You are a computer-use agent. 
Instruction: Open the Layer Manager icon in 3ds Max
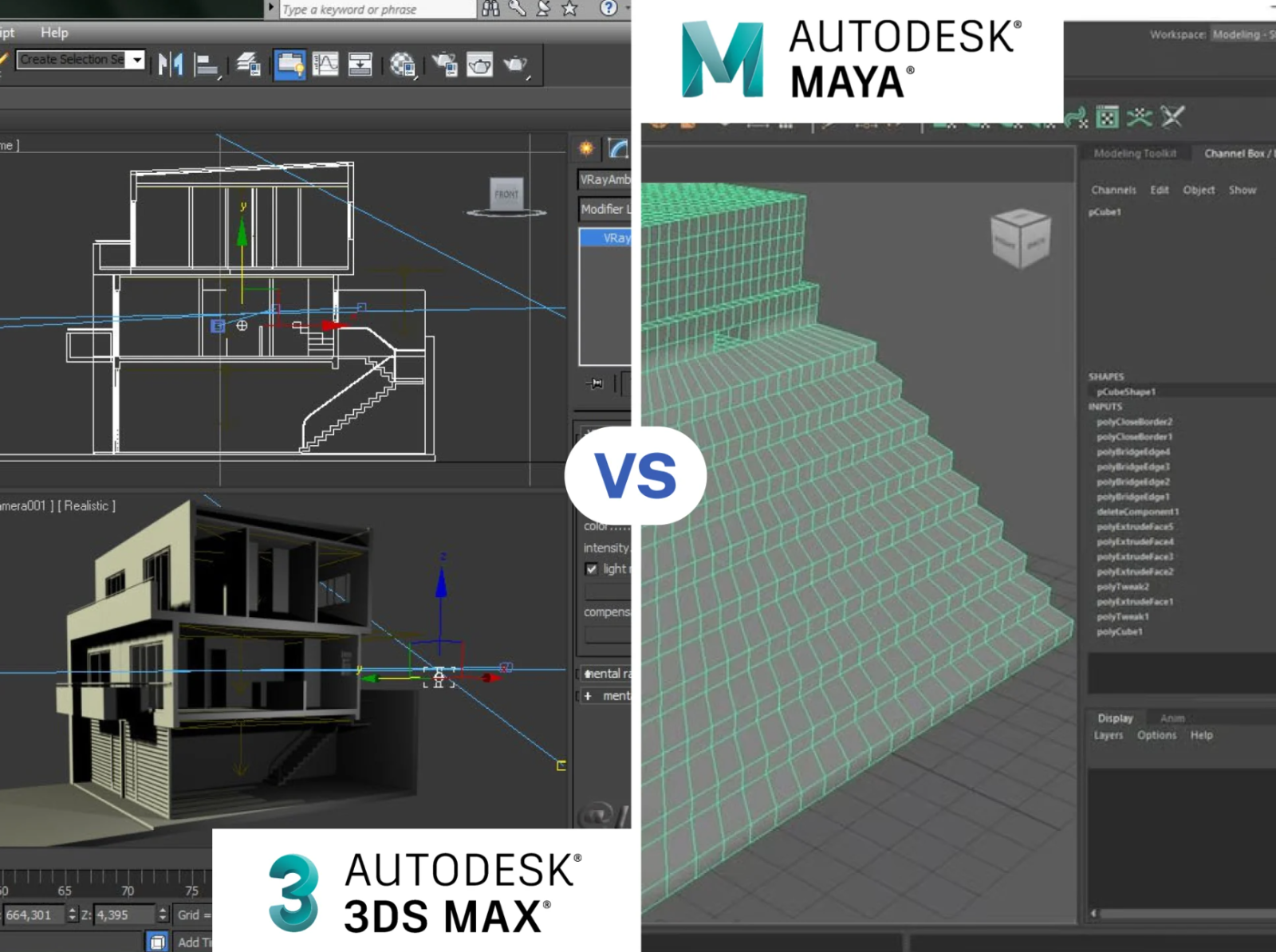[x=249, y=64]
